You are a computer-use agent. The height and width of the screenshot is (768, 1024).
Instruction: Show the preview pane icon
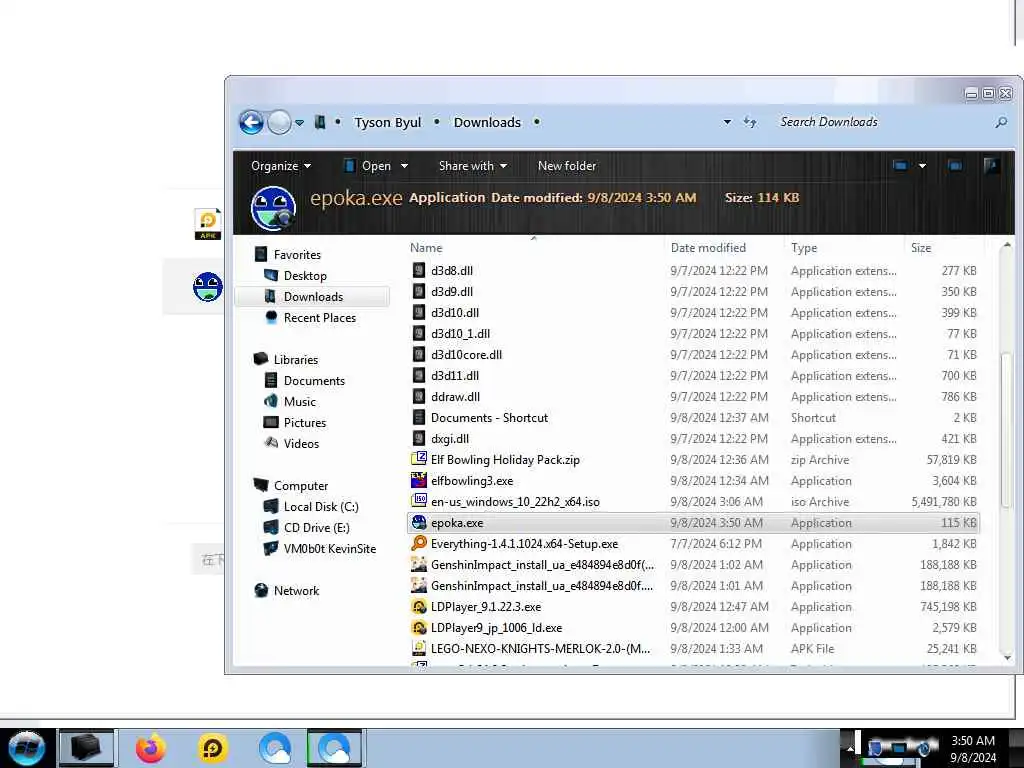tap(955, 166)
